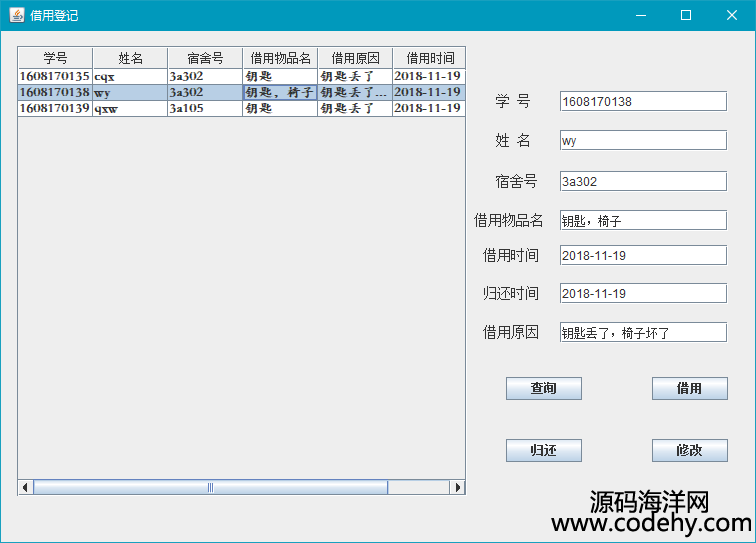Screen dimensions: 756x543
Task: Click the 姓名 column header
Action: (130, 58)
